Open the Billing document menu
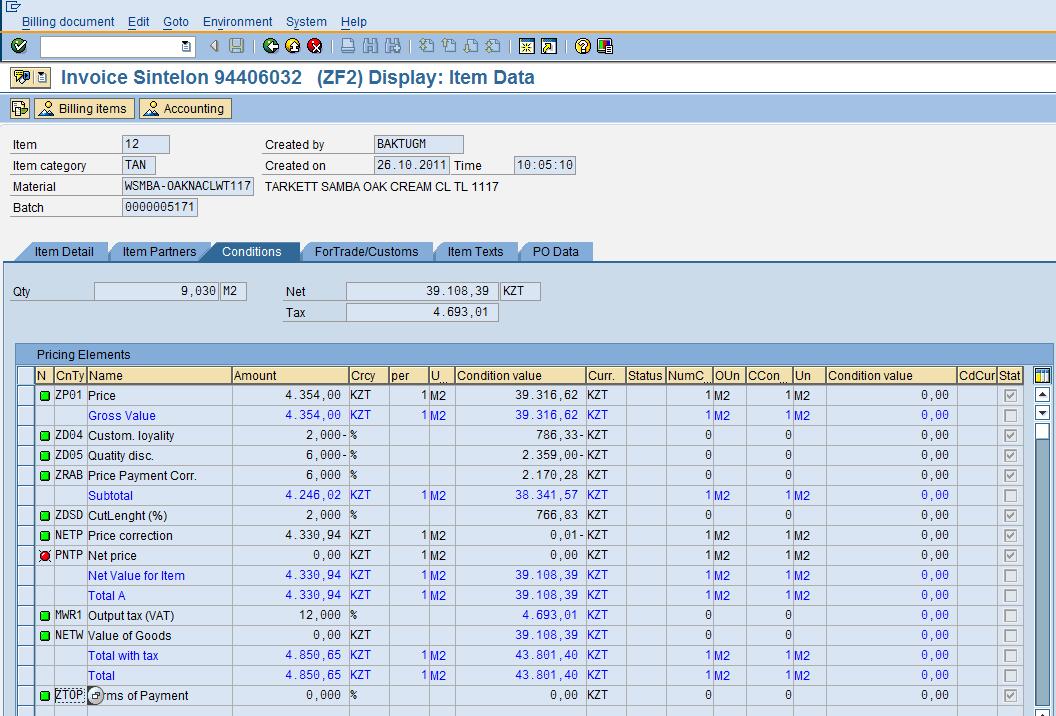 [x=68, y=22]
